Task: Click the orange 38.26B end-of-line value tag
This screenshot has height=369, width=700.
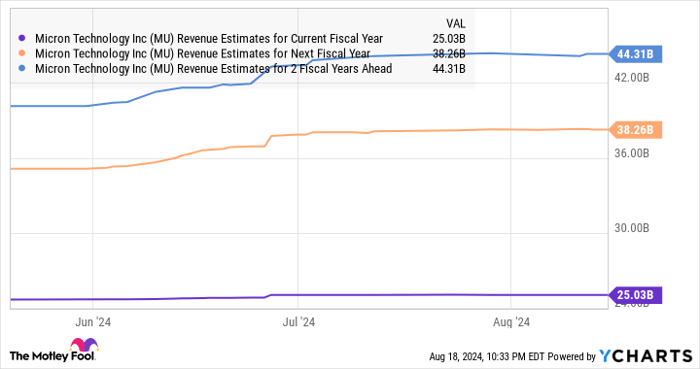Action: point(635,130)
